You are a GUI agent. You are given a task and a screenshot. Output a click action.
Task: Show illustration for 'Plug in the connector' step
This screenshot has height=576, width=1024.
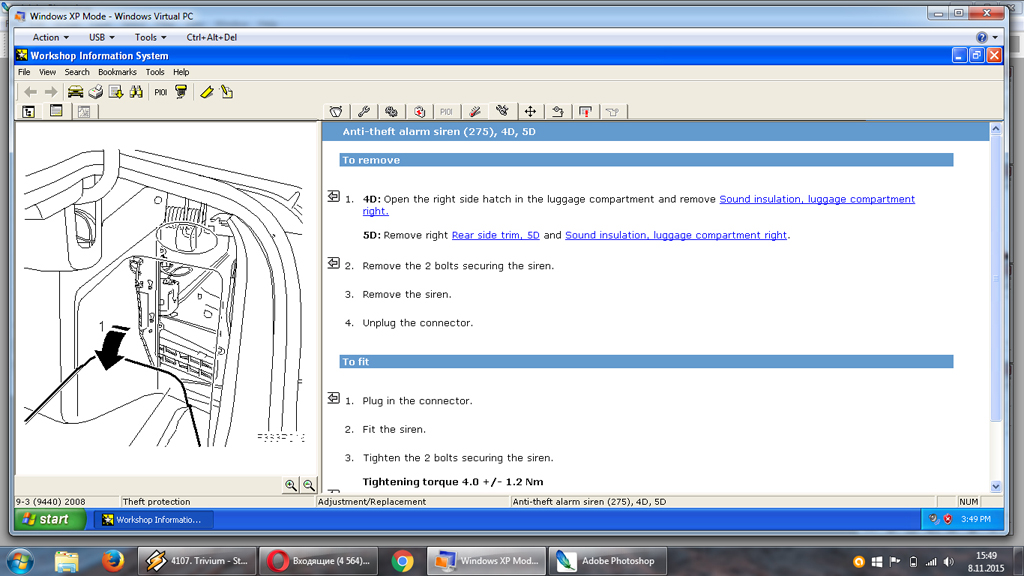point(334,398)
